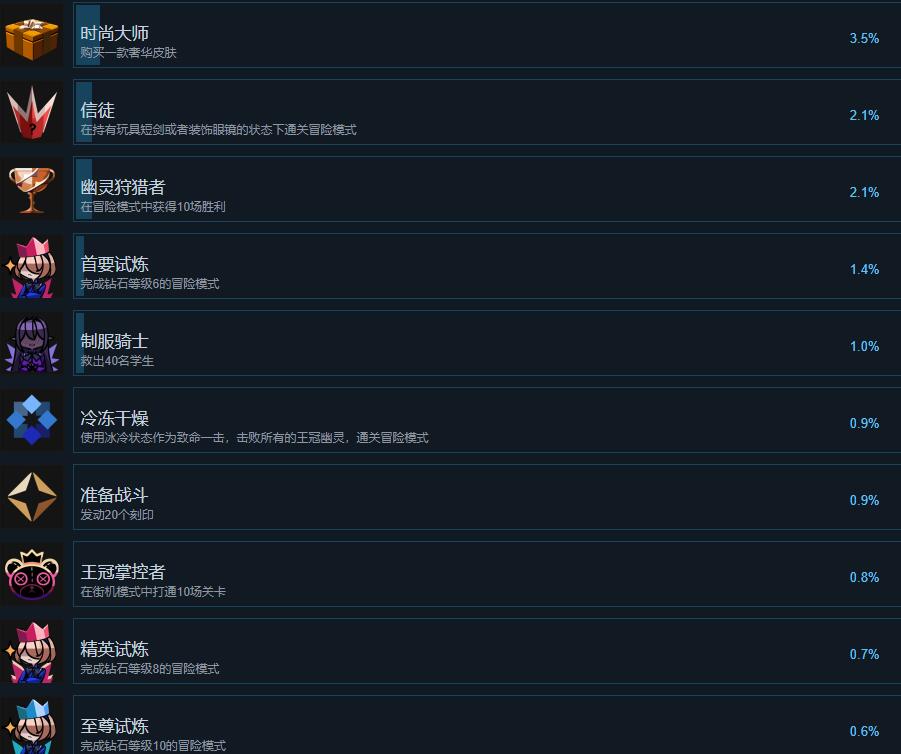Click the purple-haired character icon for 制服骑士
The height and width of the screenshot is (754, 901).
[x=32, y=344]
